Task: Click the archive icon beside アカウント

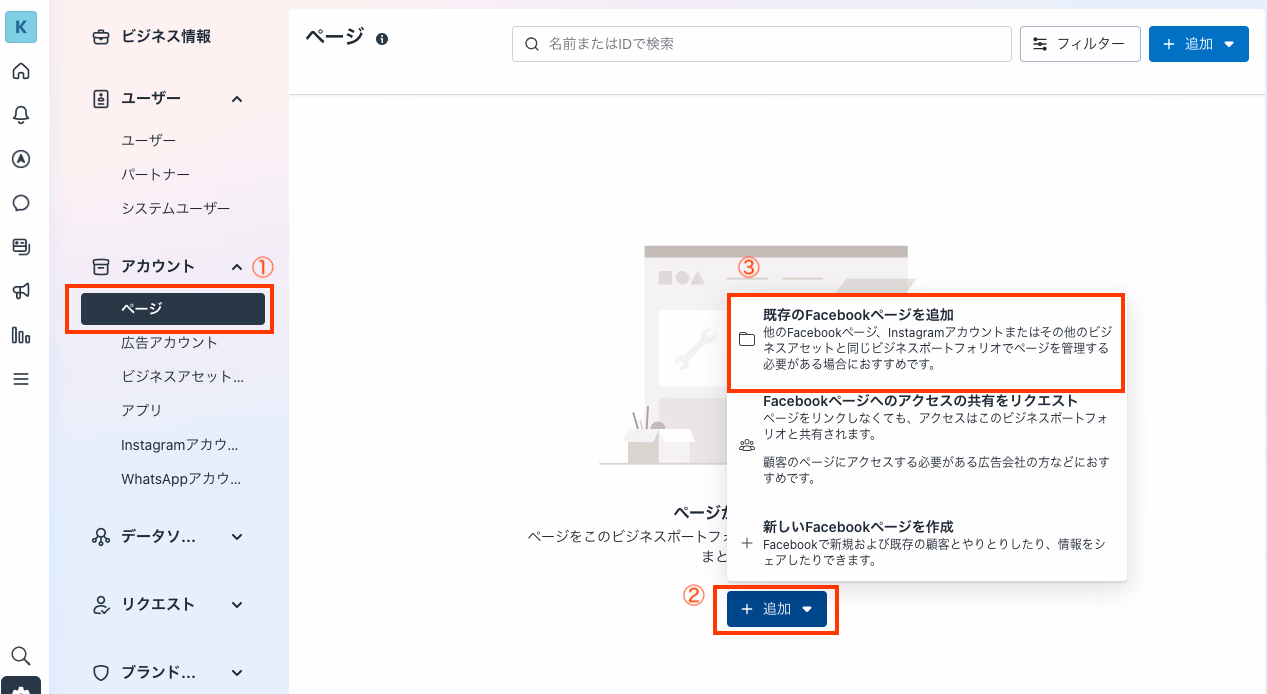Action: coord(101,267)
